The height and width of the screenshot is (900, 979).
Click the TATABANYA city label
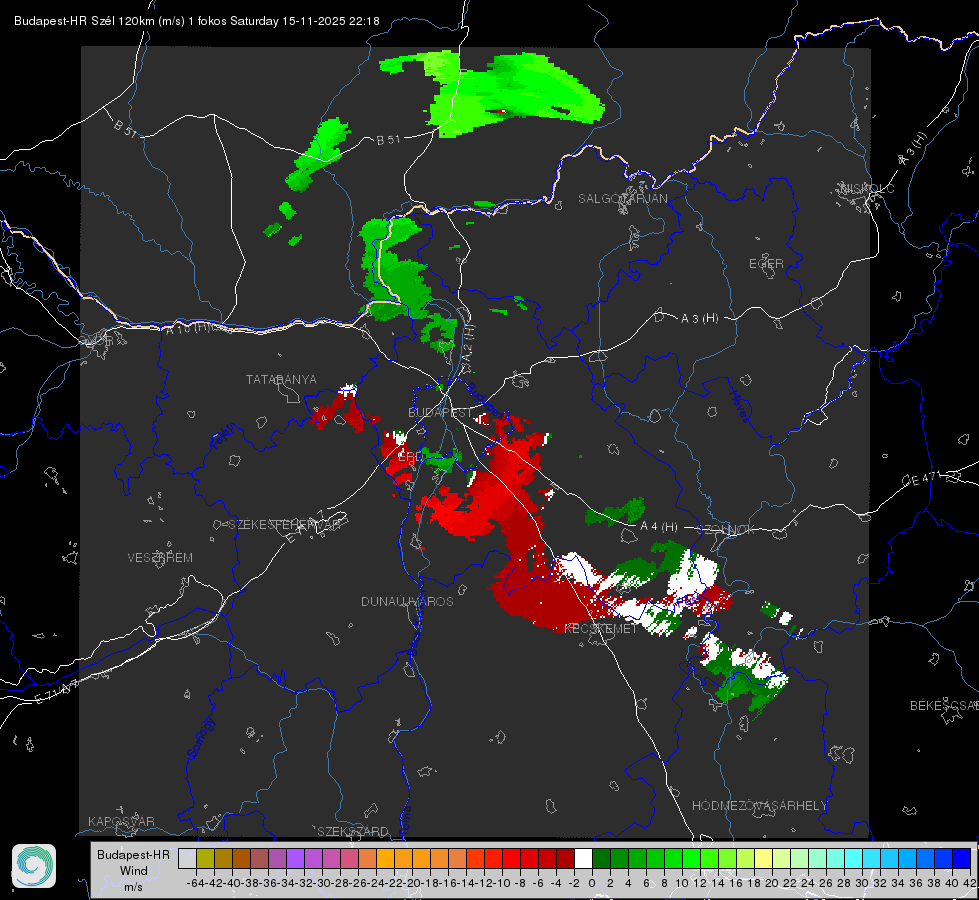pyautogui.click(x=281, y=380)
